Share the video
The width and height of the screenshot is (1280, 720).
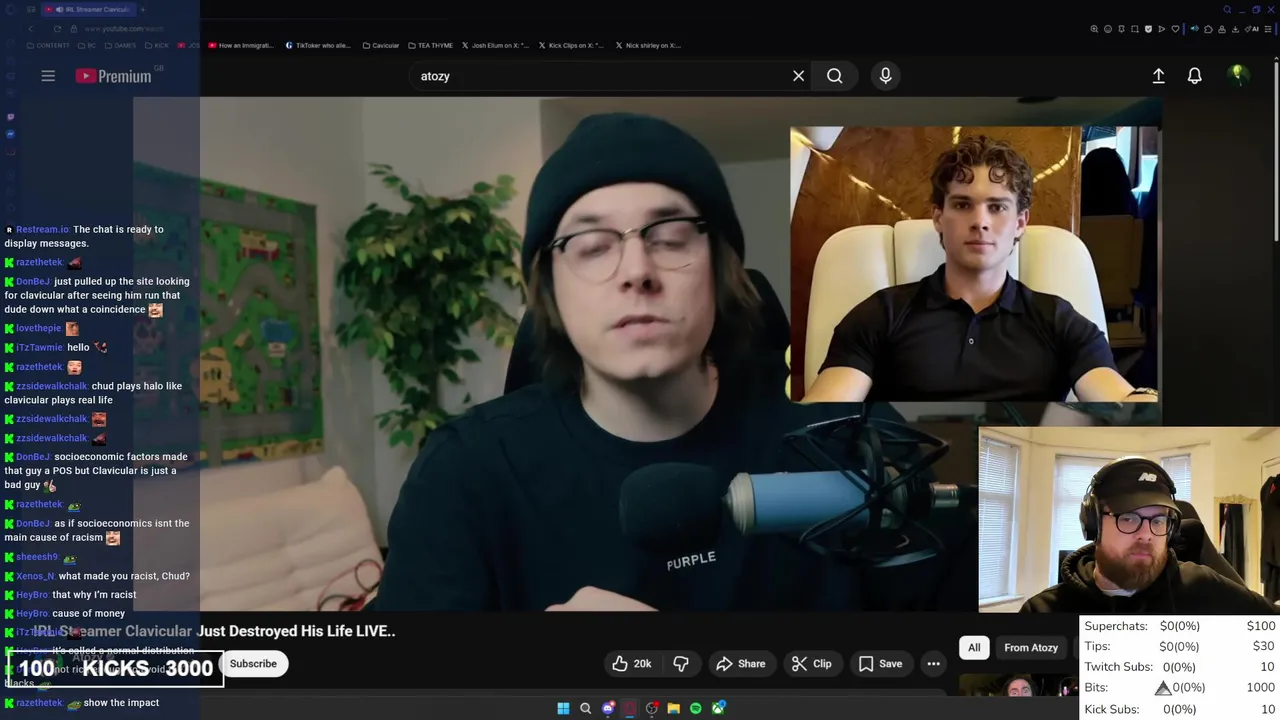coord(741,664)
